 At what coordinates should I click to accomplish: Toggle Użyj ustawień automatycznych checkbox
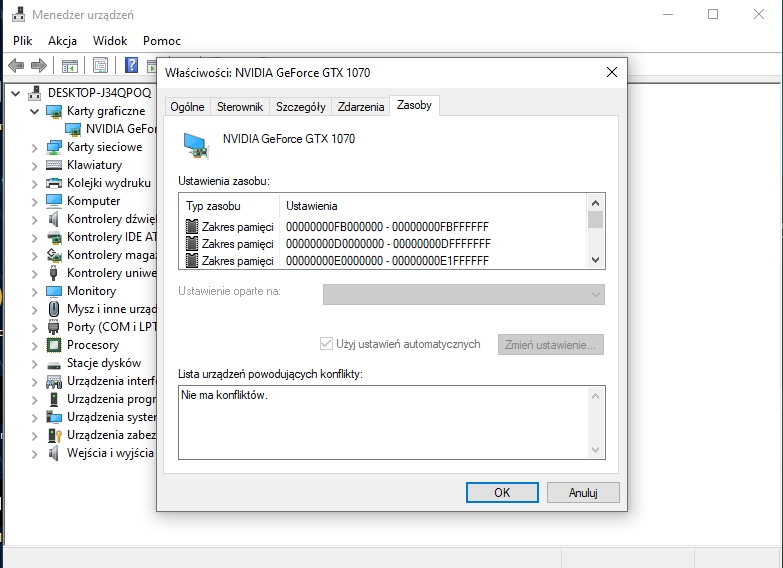point(326,344)
